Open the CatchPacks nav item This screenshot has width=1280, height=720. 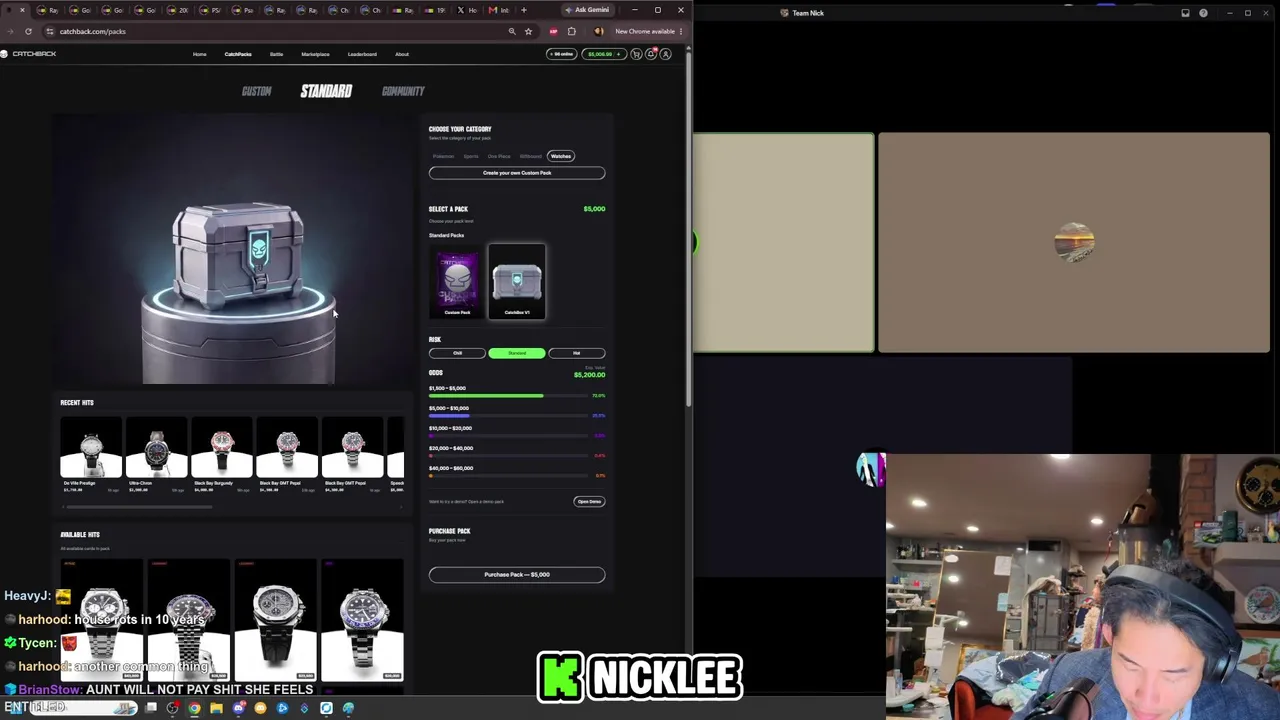click(x=238, y=54)
